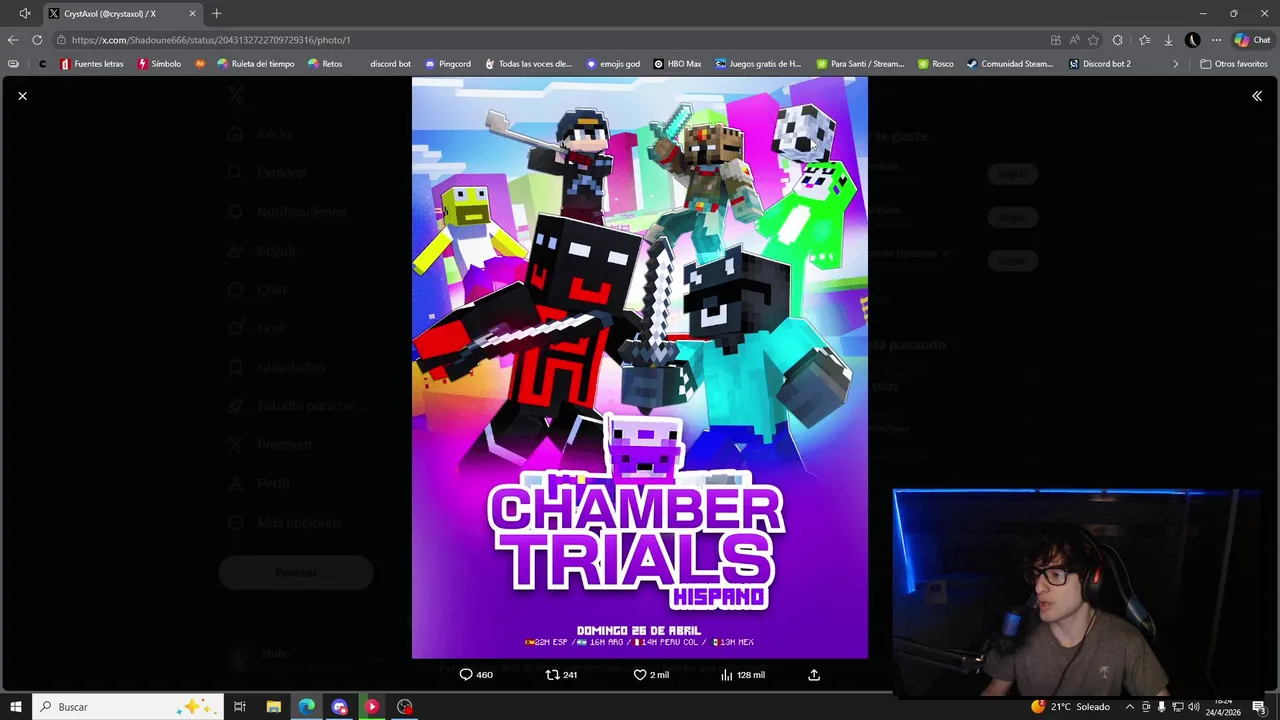Screen dimensions: 1280x720
Task: Open the HBO Max bookmark
Action: [x=677, y=64]
